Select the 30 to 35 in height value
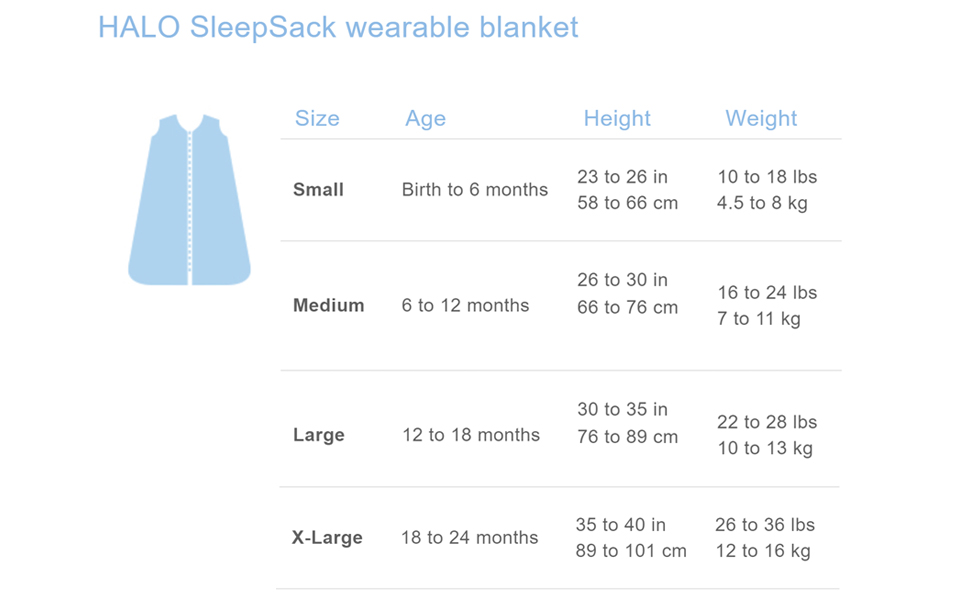The height and width of the screenshot is (600, 970). tap(622, 409)
